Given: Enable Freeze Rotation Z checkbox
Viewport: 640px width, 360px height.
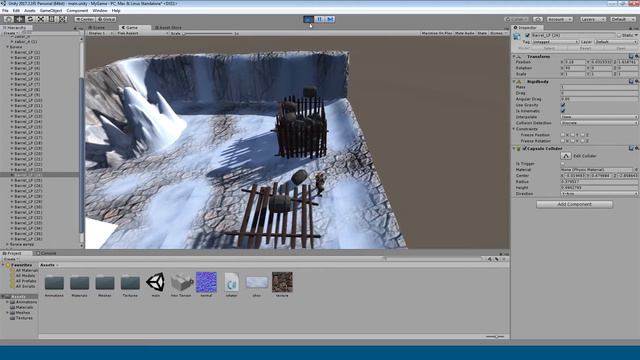Looking at the screenshot, I should tap(583, 141).
